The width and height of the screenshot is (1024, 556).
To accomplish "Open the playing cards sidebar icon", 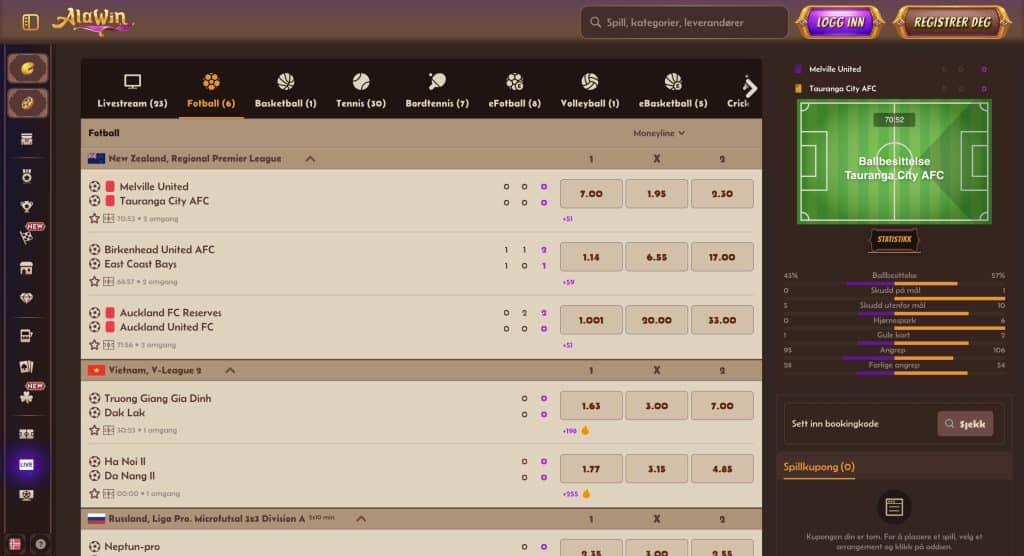I will tap(27, 367).
